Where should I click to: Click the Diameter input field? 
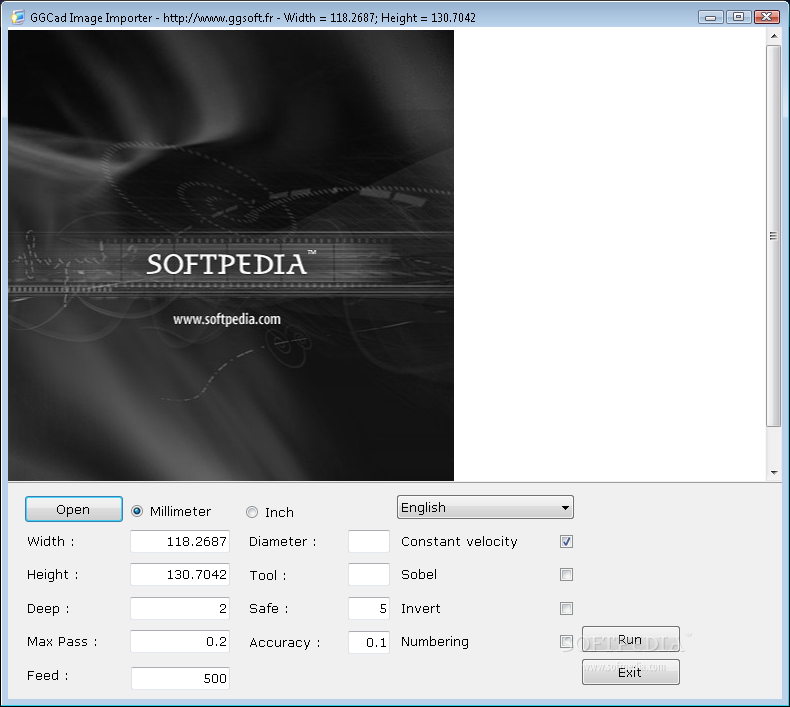pyautogui.click(x=369, y=541)
